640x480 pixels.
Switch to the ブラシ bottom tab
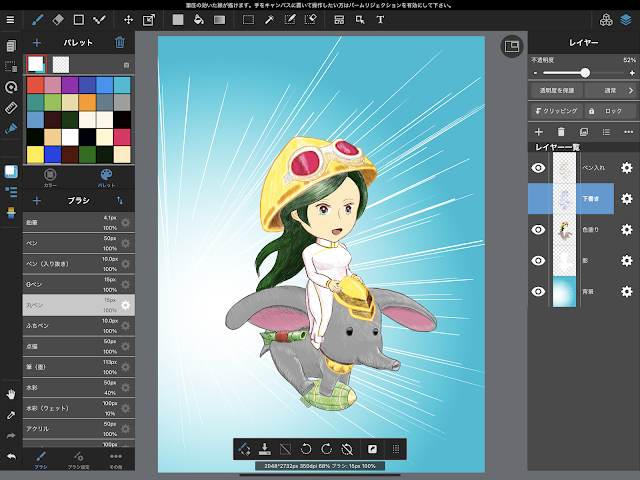[x=40, y=460]
